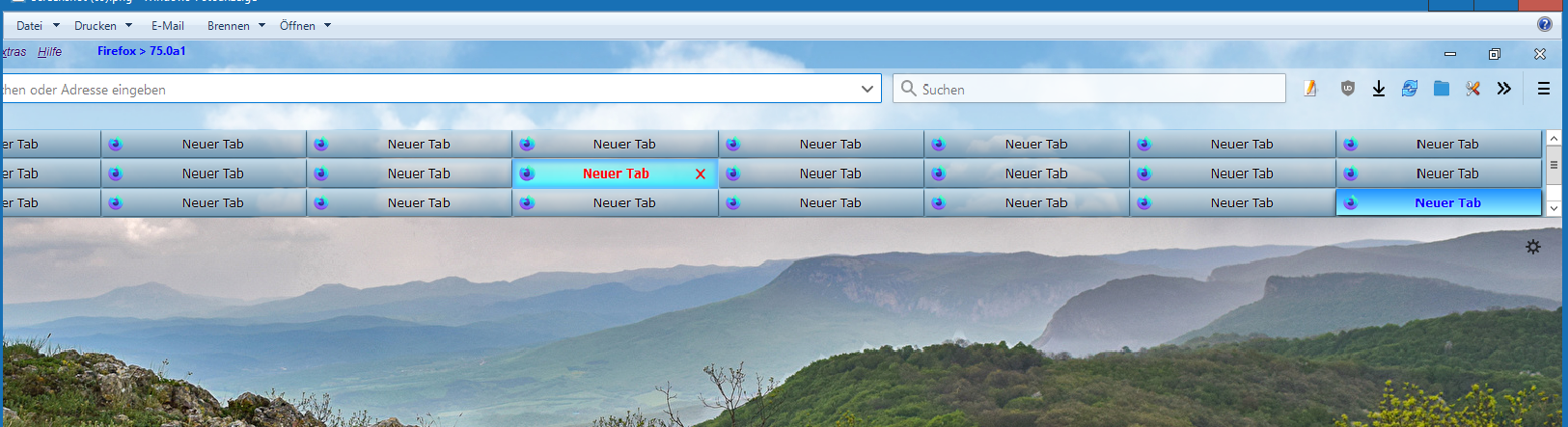Image resolution: width=1568 pixels, height=427 pixels.
Task: Open the Datei menu in Photo Viewer
Action: pos(38,26)
